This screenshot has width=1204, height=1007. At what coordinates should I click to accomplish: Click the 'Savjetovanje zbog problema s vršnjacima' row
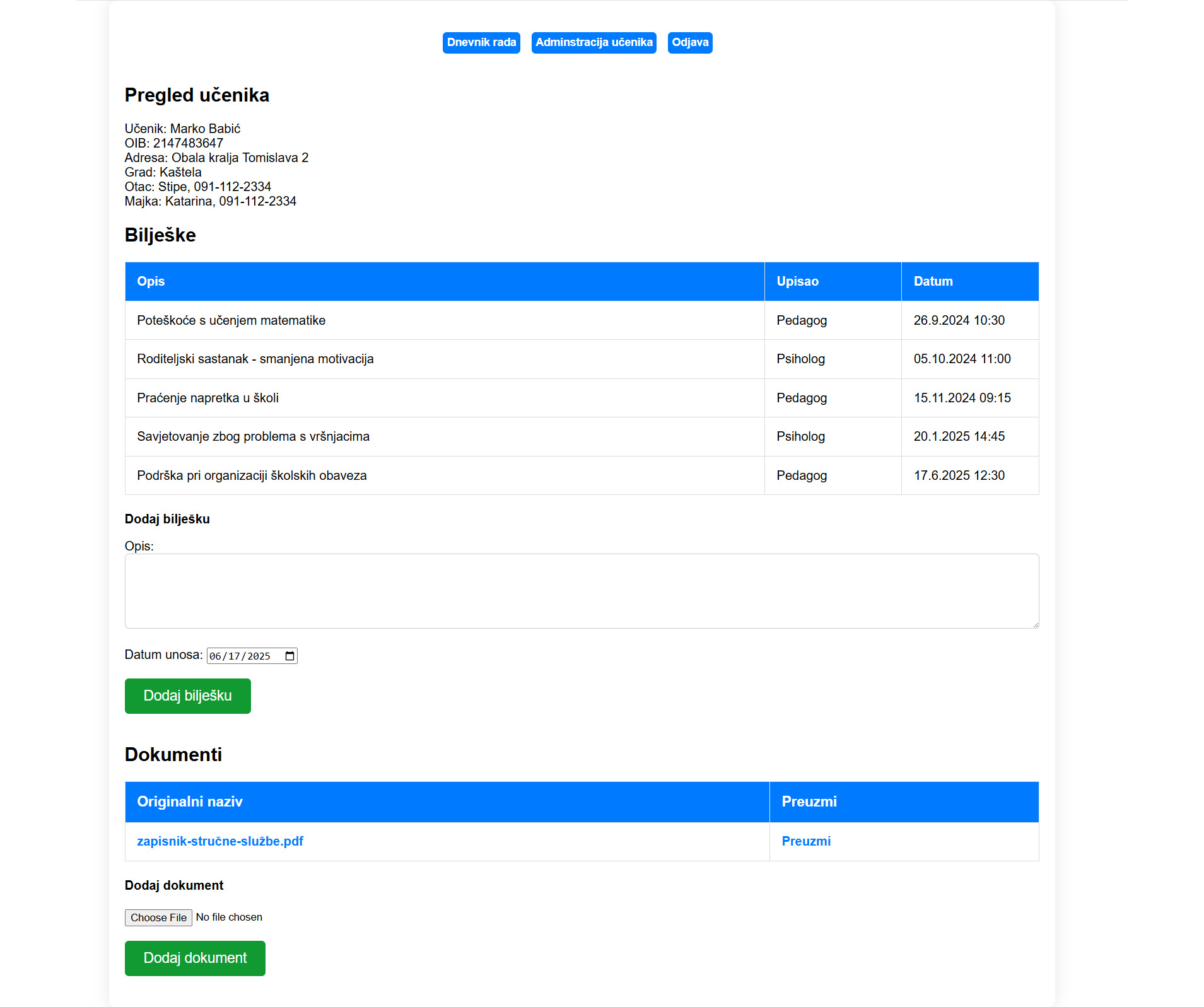point(253,436)
